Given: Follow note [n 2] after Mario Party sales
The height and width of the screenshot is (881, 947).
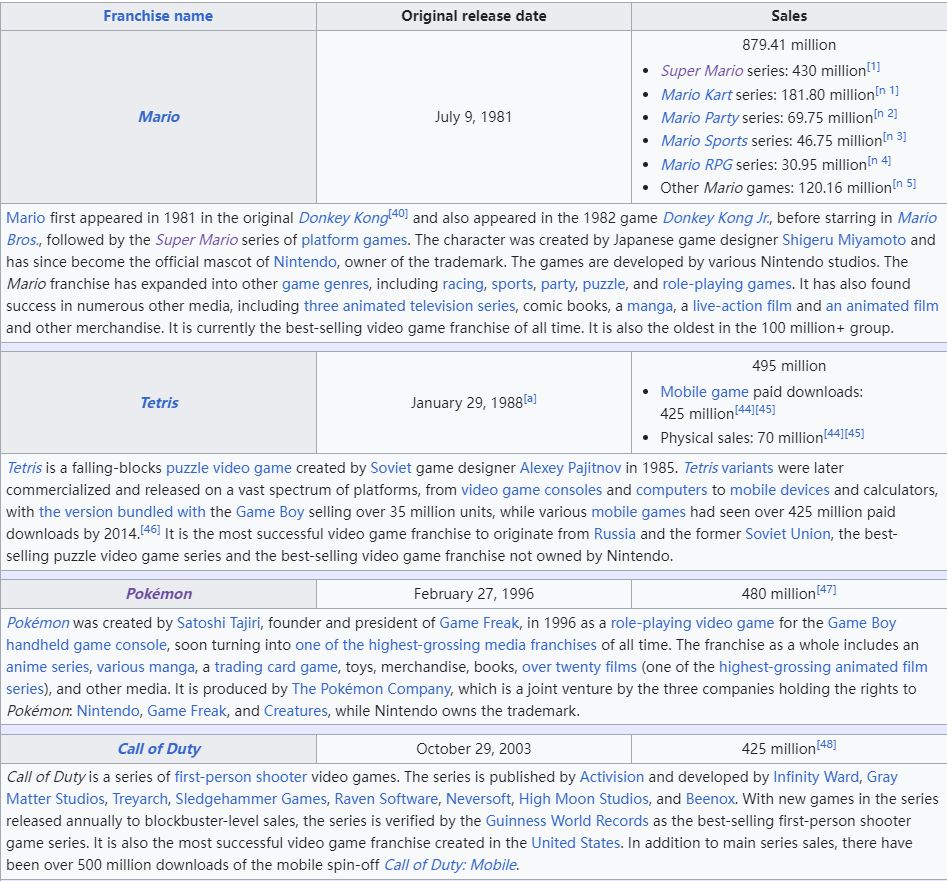Looking at the screenshot, I should 885,114.
